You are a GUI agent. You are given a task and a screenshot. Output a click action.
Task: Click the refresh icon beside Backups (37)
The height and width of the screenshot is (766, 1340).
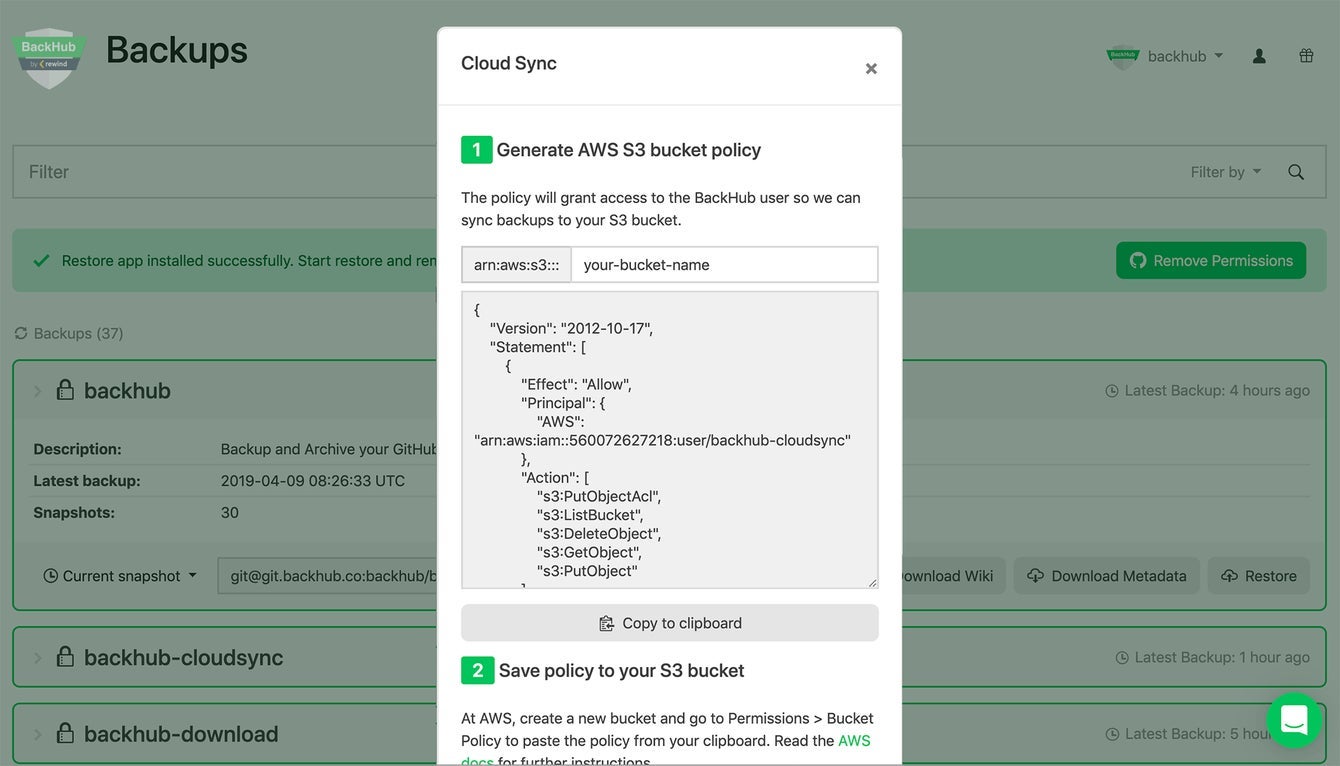21,333
